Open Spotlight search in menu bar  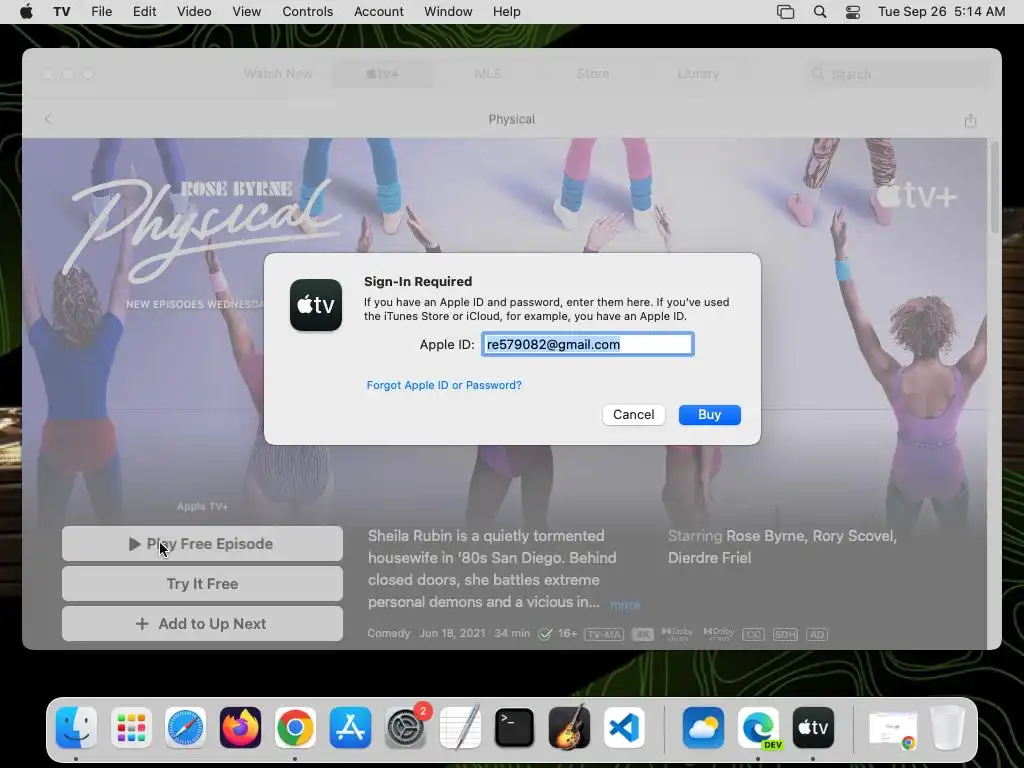pyautogui.click(x=820, y=12)
